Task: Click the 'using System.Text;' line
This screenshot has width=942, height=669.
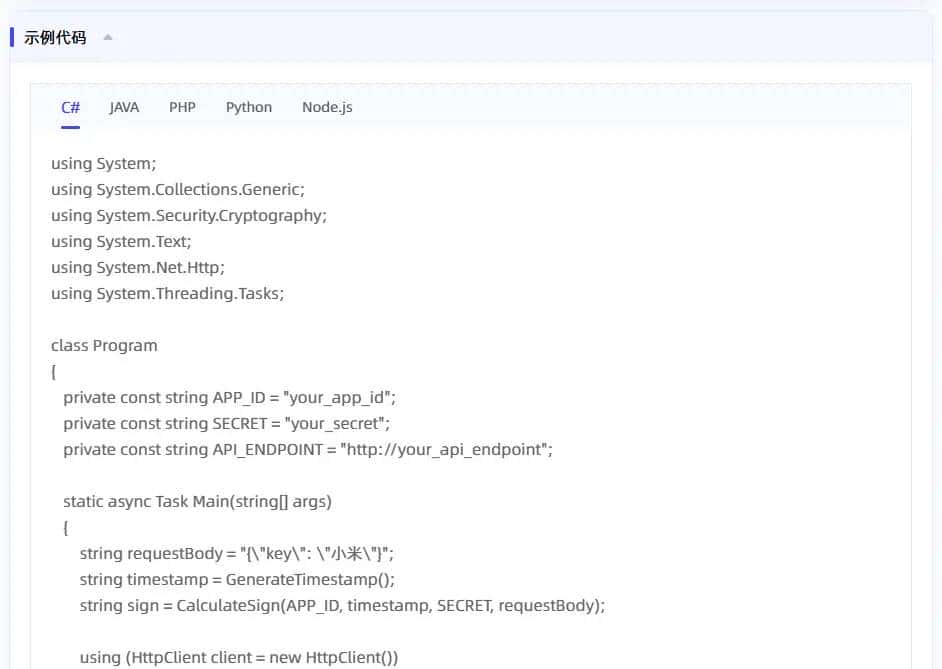Action: (121, 241)
